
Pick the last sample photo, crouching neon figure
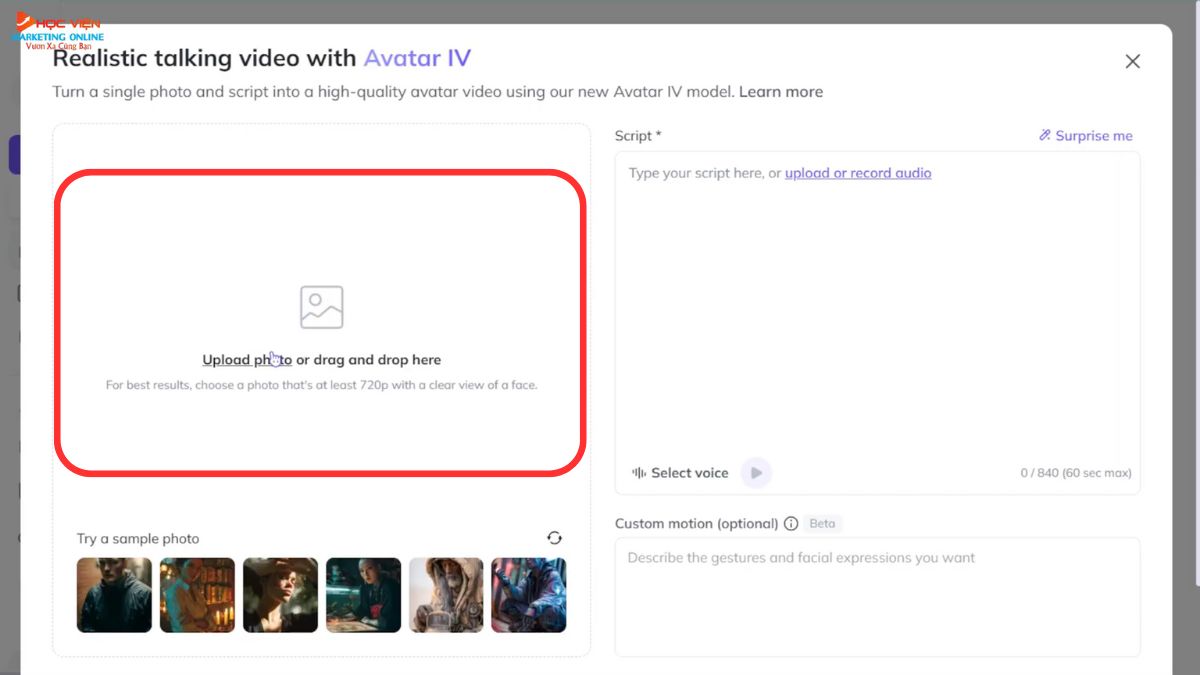(x=528, y=595)
